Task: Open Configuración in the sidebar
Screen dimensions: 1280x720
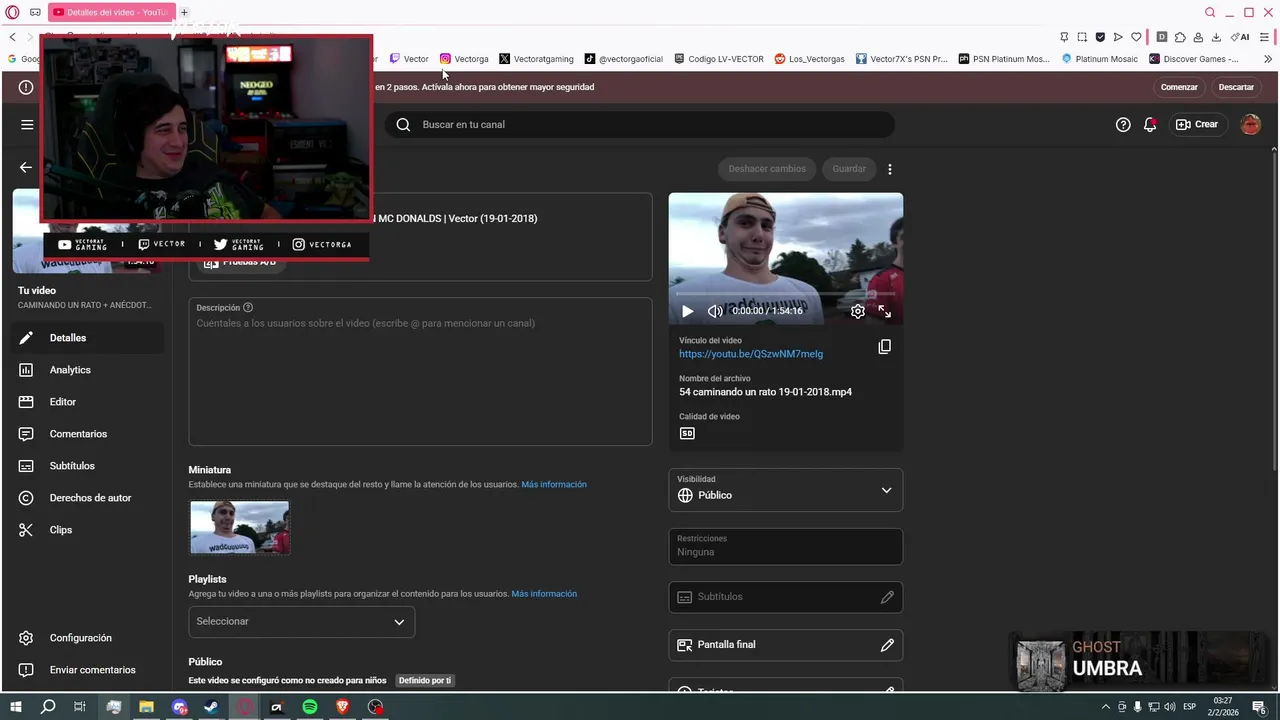Action: pyautogui.click(x=88, y=638)
